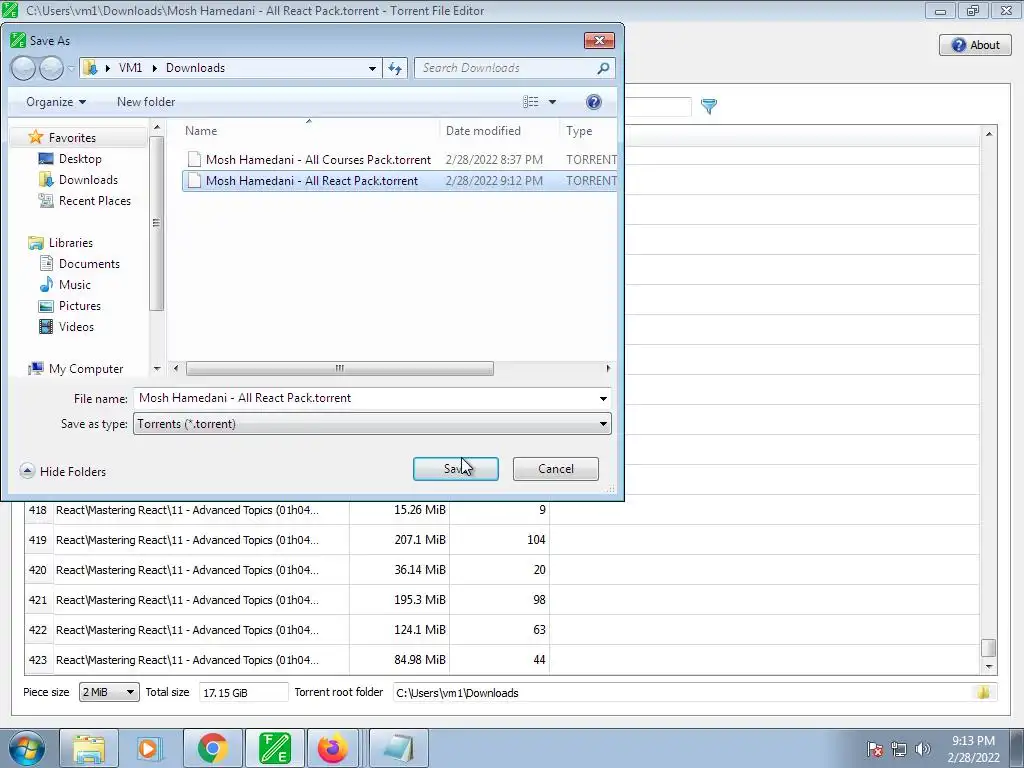The image size is (1024, 768).
Task: Expand the address bar path dropdown
Action: click(x=372, y=68)
